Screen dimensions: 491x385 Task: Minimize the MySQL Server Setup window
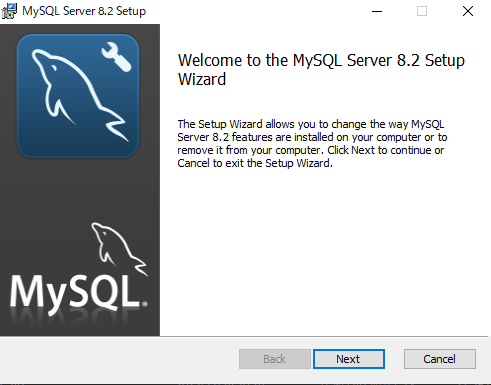377,11
